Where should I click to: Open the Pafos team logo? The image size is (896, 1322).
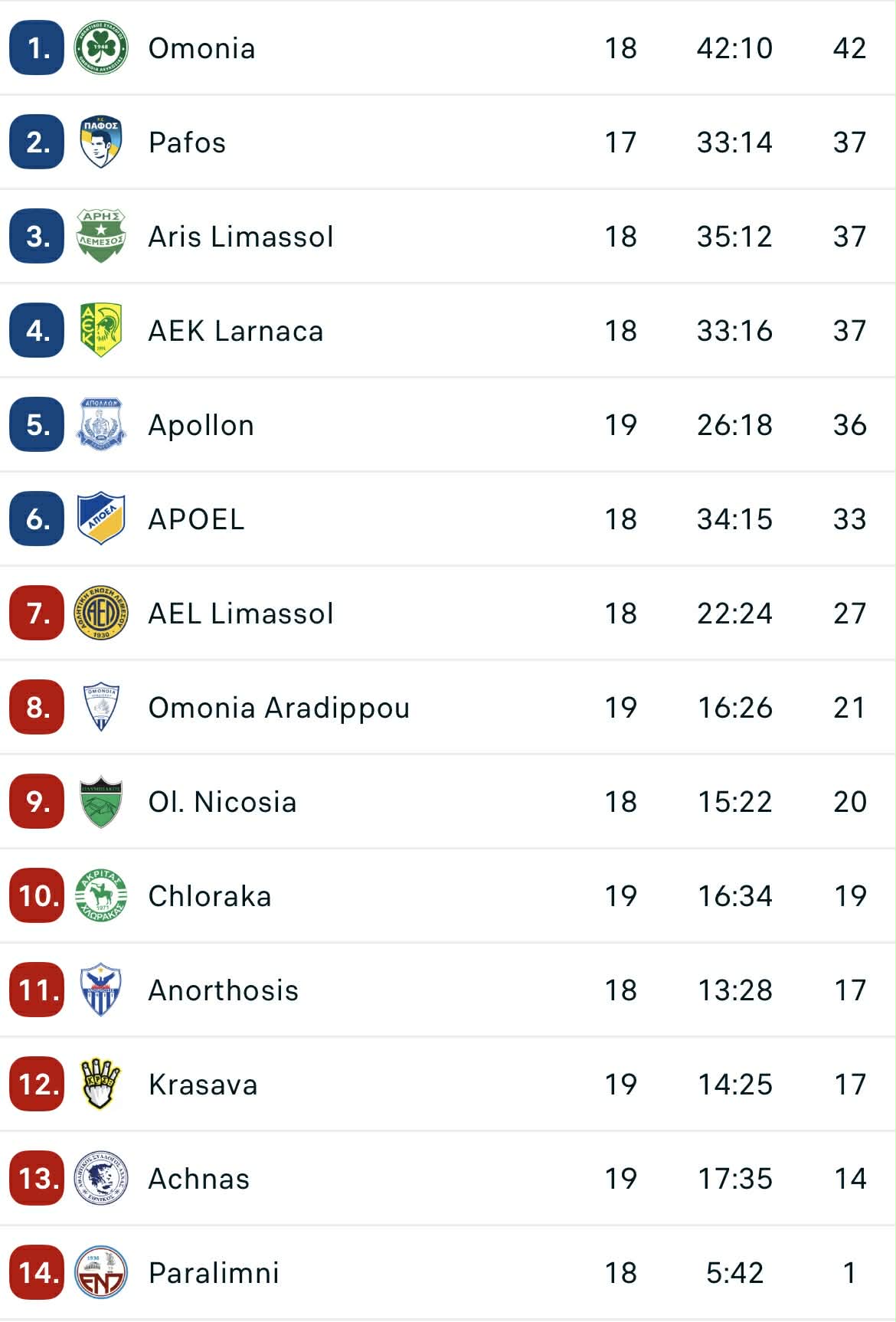[101, 142]
